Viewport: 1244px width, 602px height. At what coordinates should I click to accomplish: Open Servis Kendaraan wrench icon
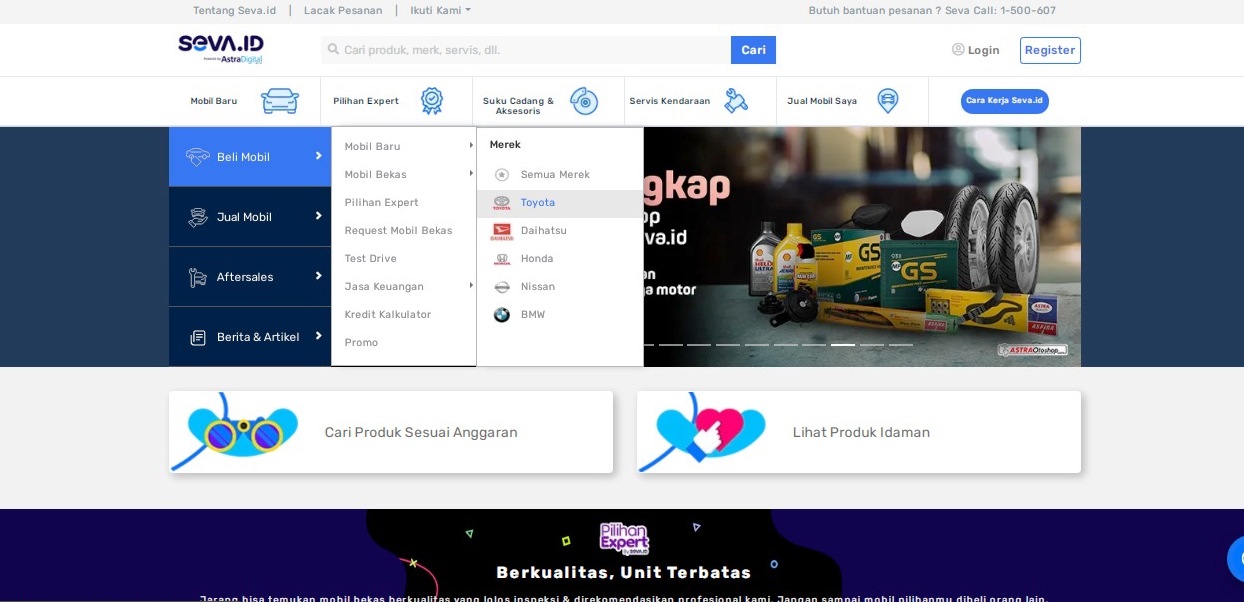[736, 101]
